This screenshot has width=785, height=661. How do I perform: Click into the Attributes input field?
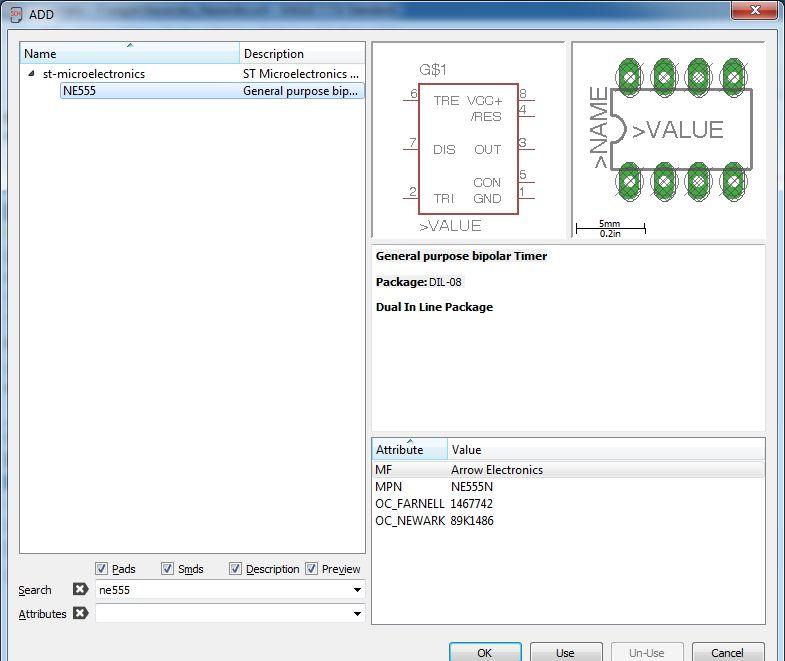[223, 613]
